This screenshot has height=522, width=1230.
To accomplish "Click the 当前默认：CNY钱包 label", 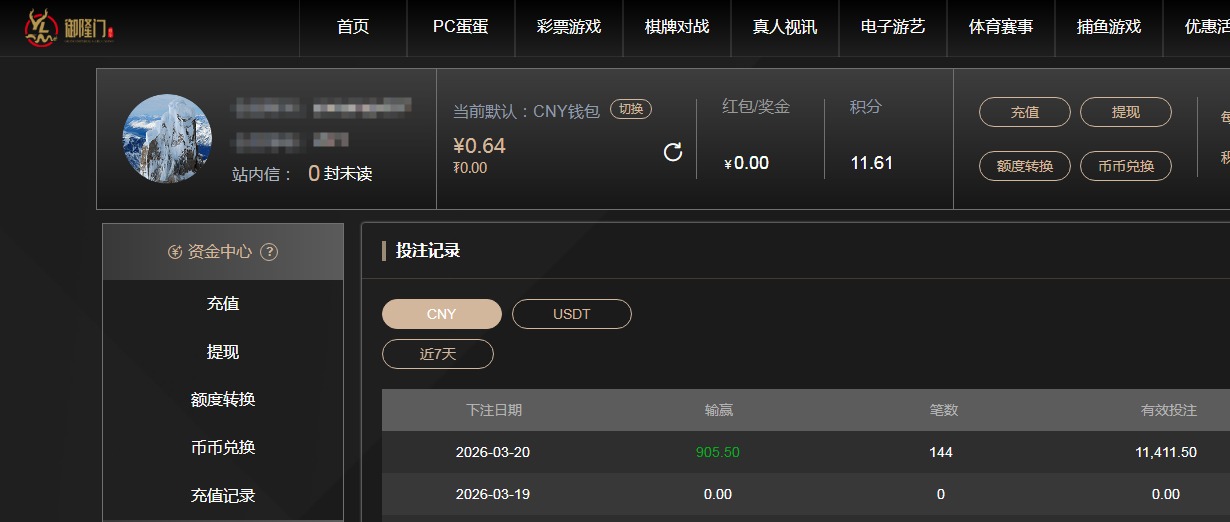I will [526, 111].
